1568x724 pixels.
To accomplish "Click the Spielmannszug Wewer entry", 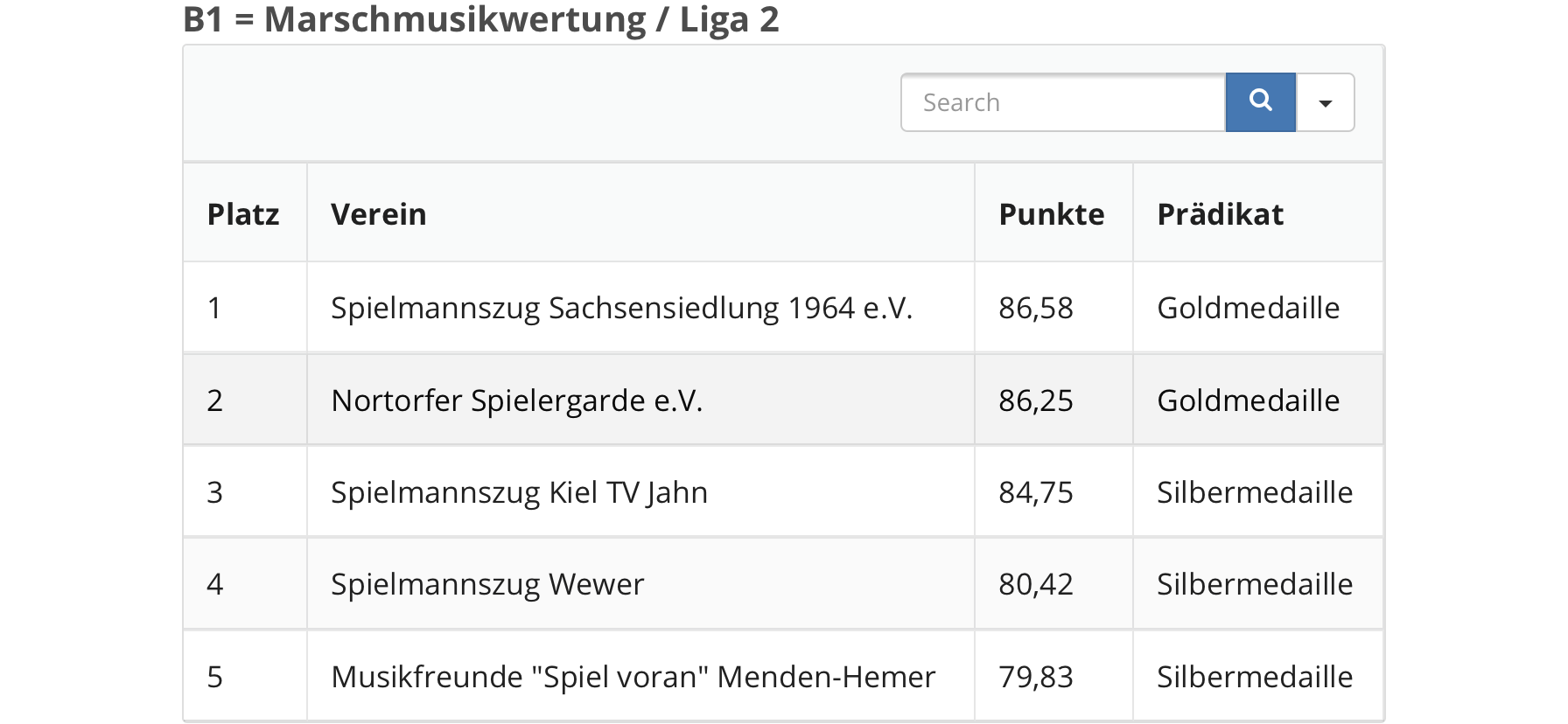I will click(x=487, y=584).
